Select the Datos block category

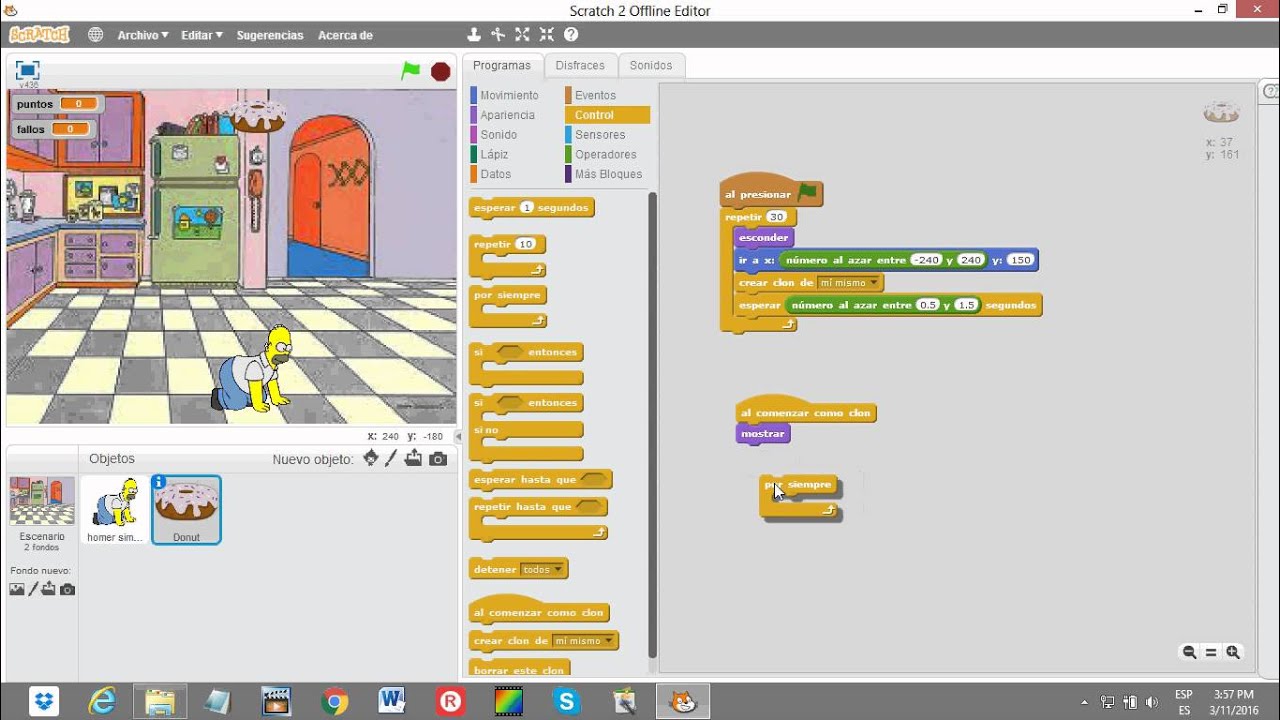coord(495,174)
